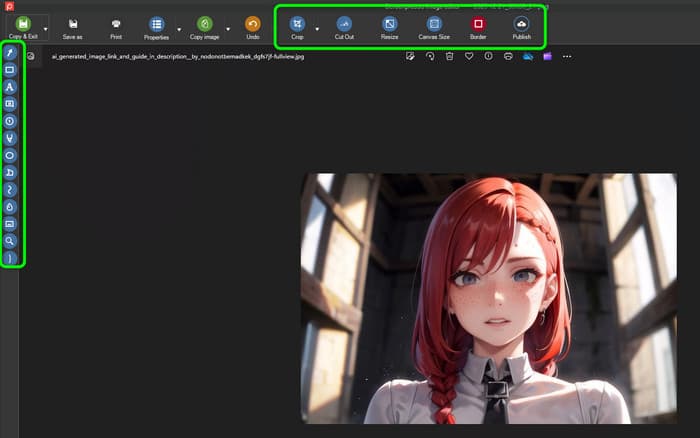Click the red Border button
This screenshot has height=438, width=700.
[478, 28]
